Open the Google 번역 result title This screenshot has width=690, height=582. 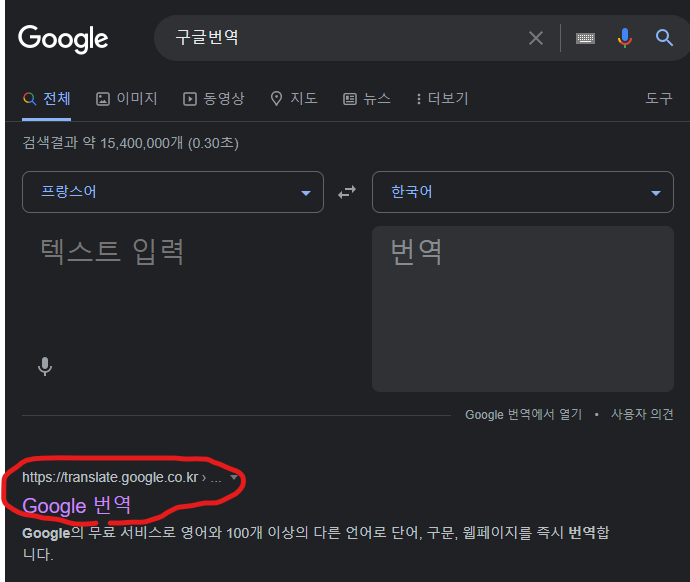pos(77,505)
